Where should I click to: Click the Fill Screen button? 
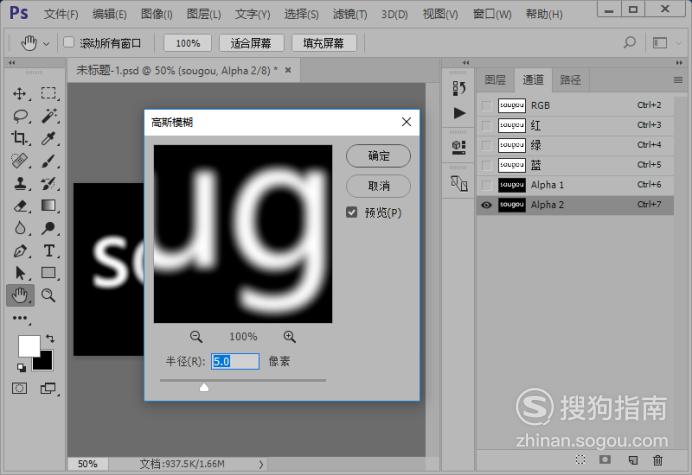click(x=323, y=43)
